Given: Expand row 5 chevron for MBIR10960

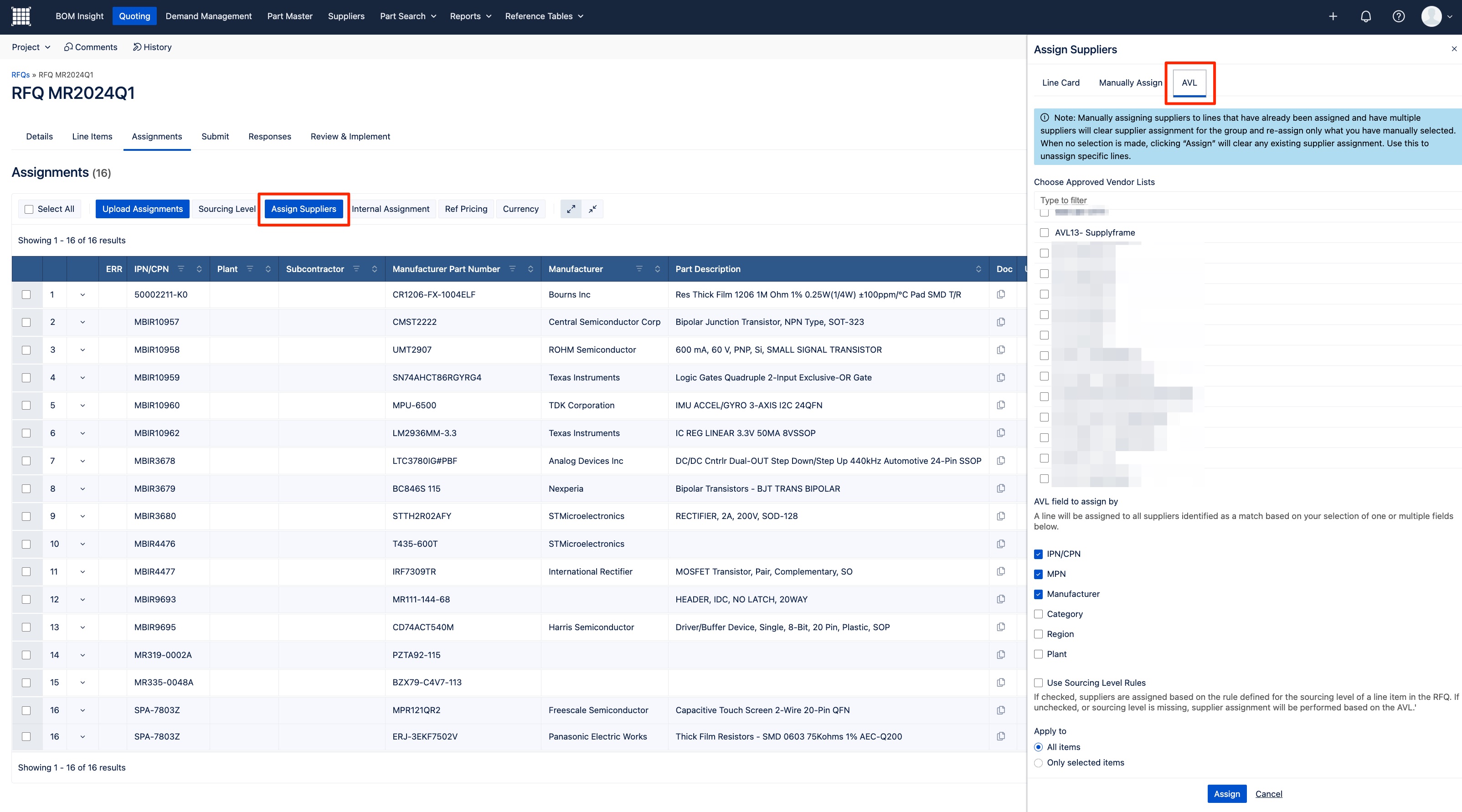Looking at the screenshot, I should tap(83, 405).
